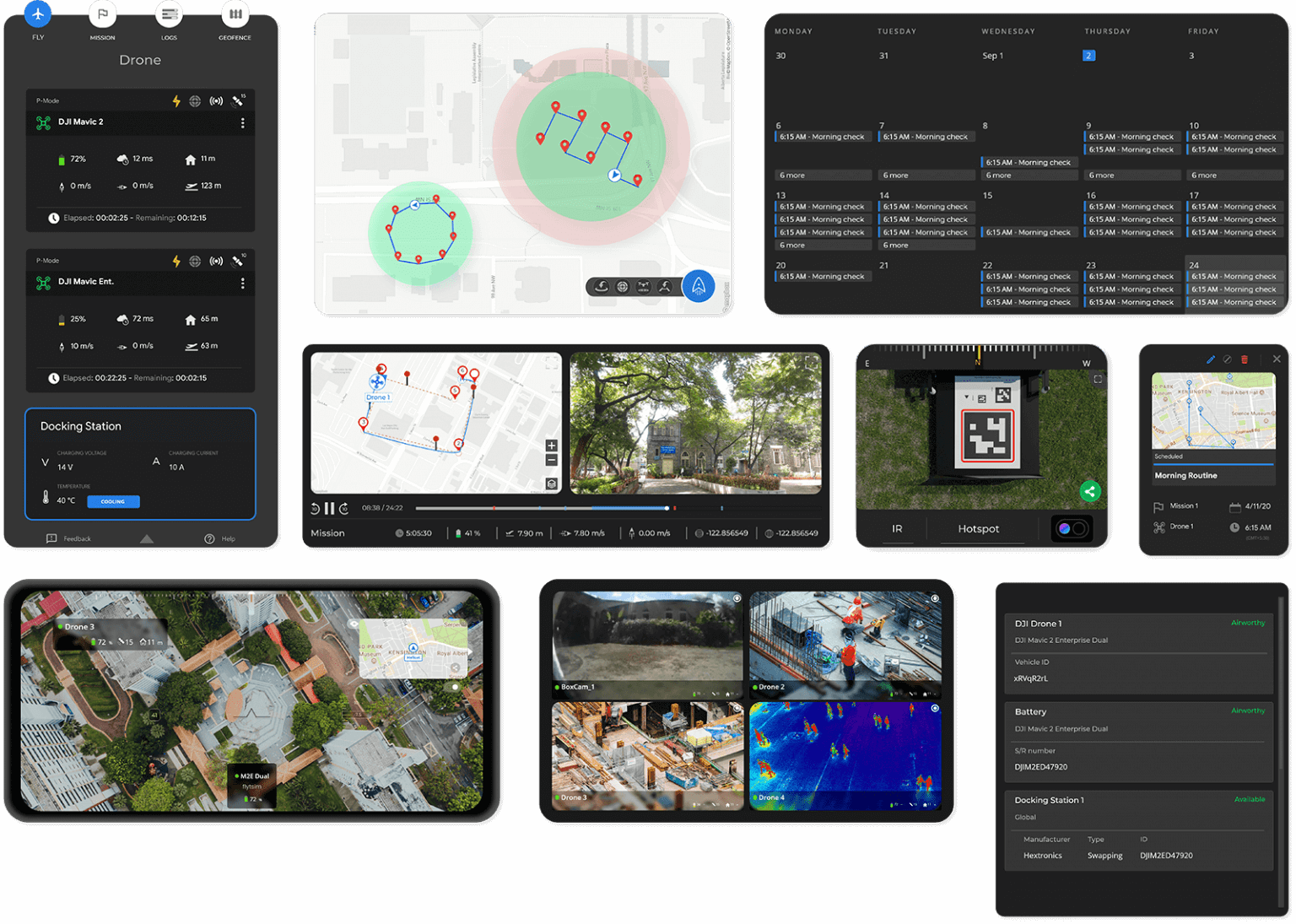
Task: Open the map layers button in mission playback
Action: click(552, 484)
